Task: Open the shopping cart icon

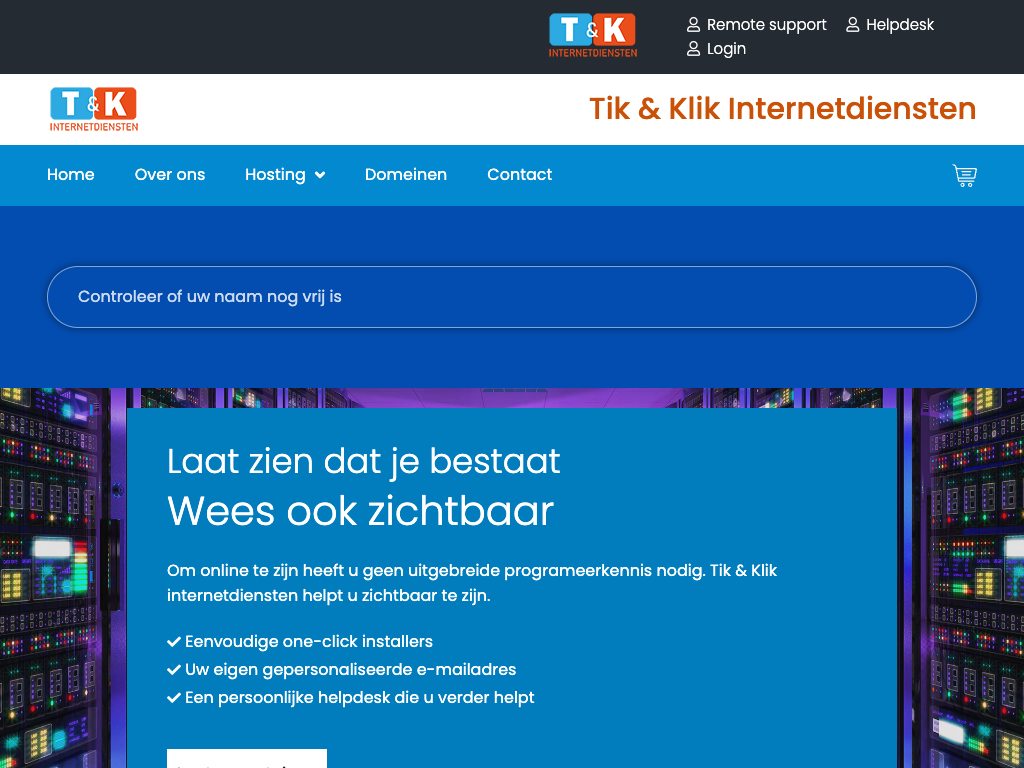Action: (964, 176)
